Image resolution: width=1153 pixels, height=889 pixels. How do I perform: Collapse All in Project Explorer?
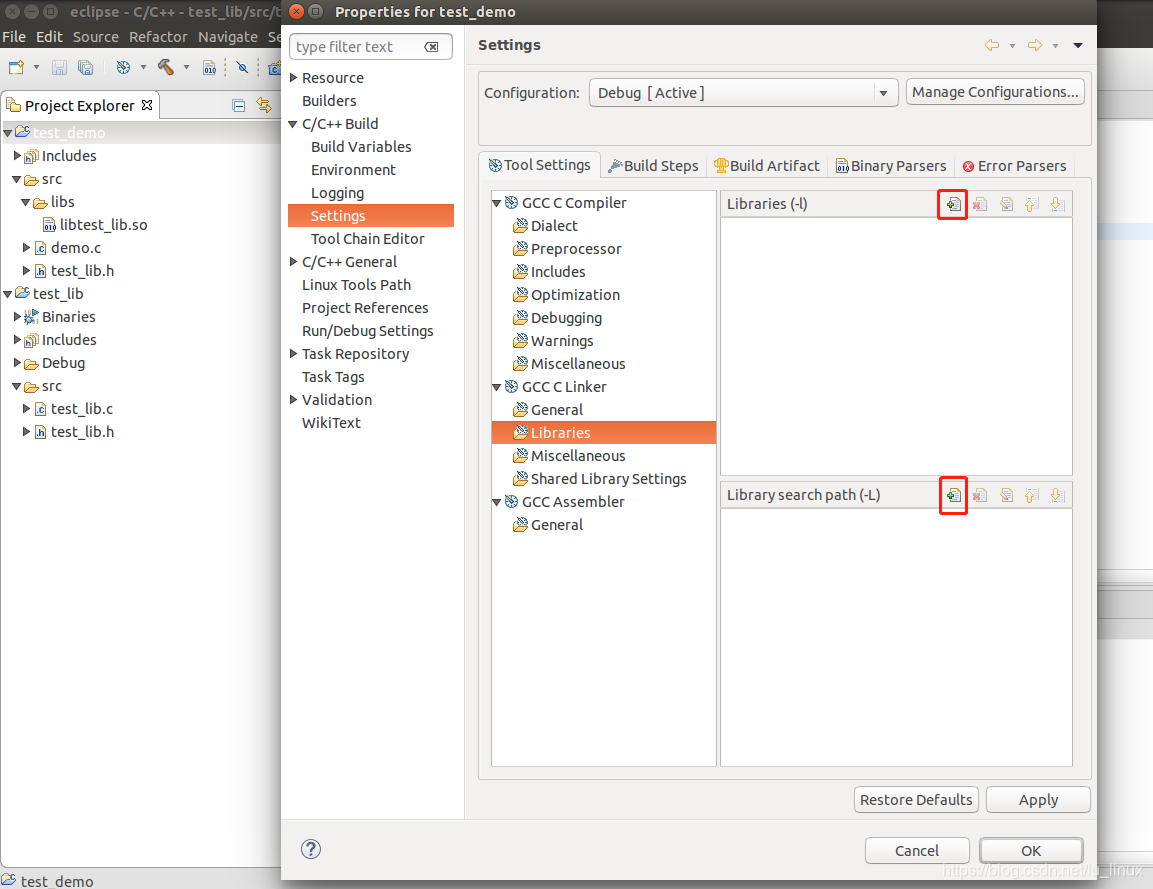pyautogui.click(x=238, y=106)
